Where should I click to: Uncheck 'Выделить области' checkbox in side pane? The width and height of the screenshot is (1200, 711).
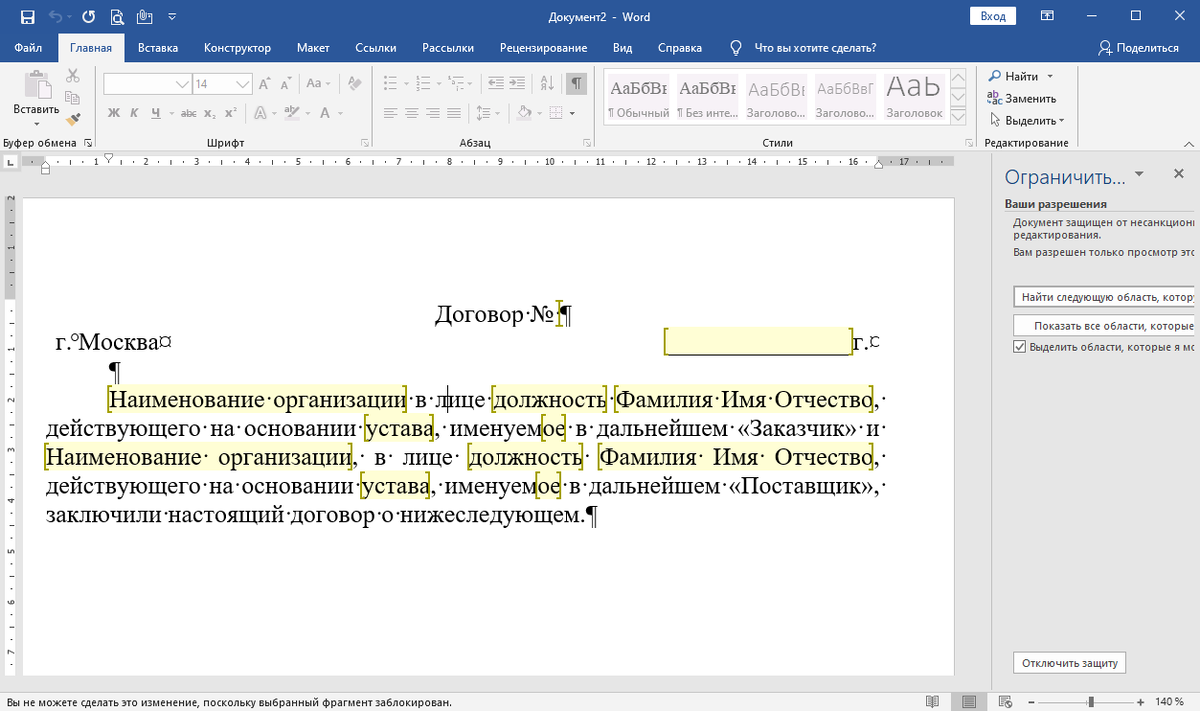1020,347
